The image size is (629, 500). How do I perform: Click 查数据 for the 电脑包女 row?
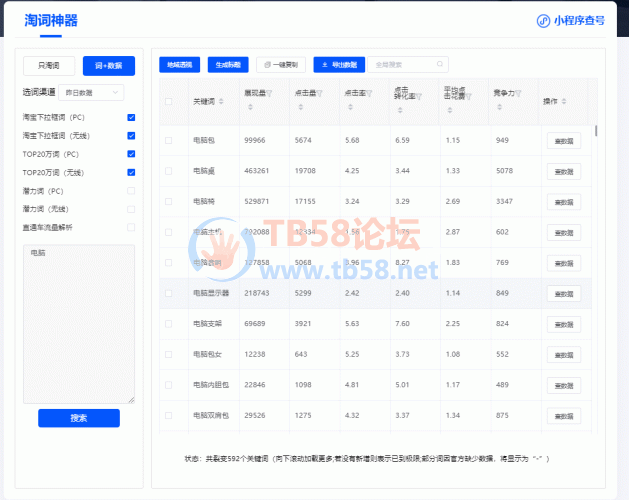(x=564, y=355)
